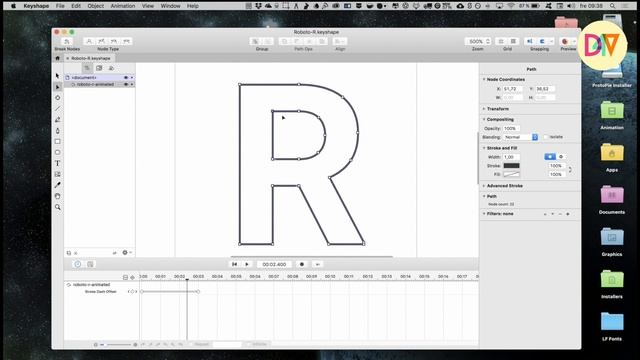Click the add filter plus button
This screenshot has width=640, height=360.
coord(568,214)
